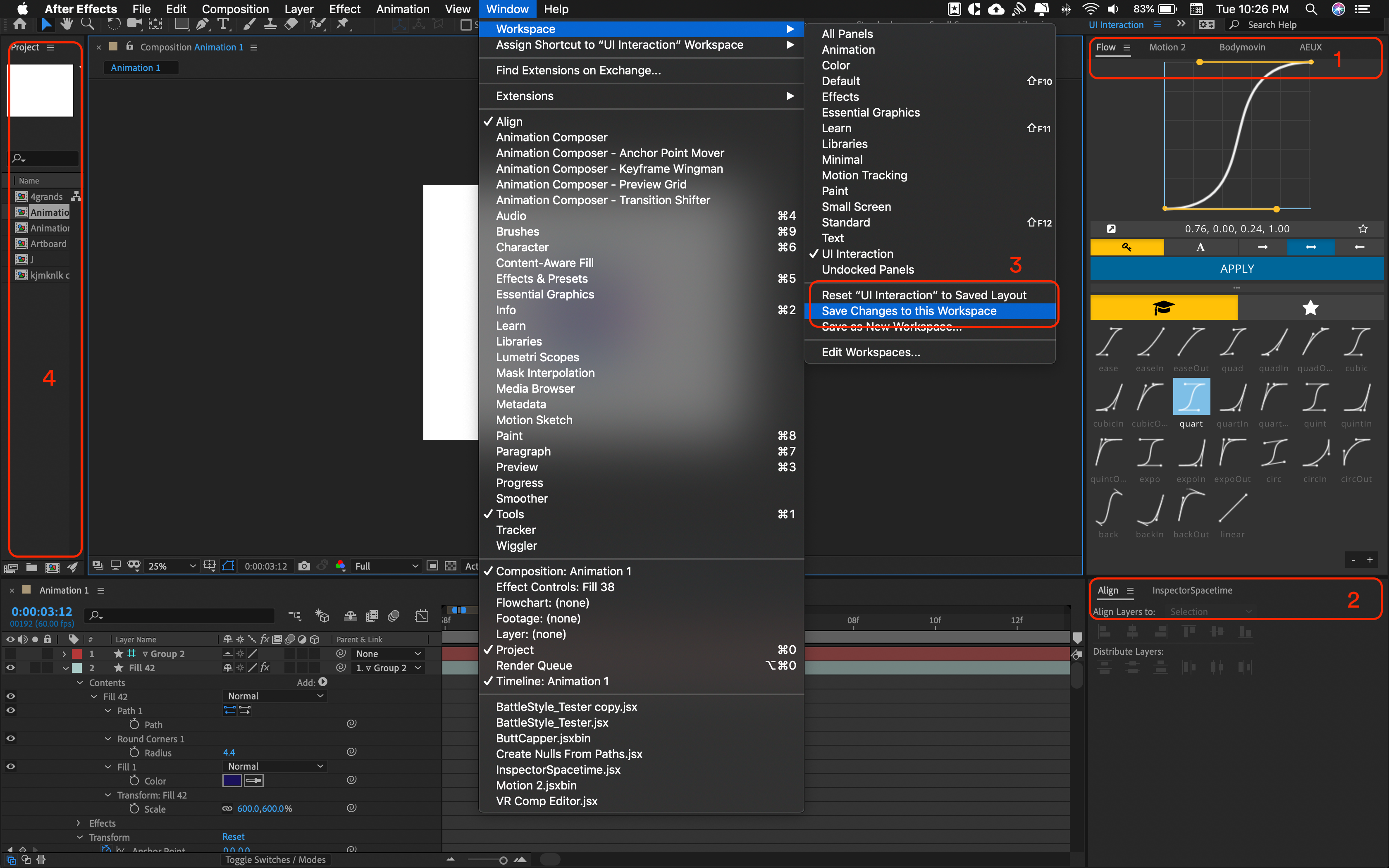Open the 25% magnification dropdown
1389x868 pixels.
tap(171, 566)
